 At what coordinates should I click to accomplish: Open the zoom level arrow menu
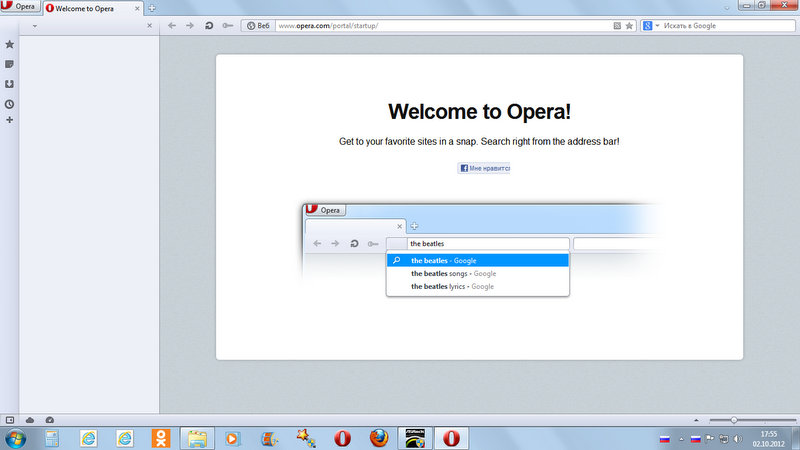tap(696, 420)
